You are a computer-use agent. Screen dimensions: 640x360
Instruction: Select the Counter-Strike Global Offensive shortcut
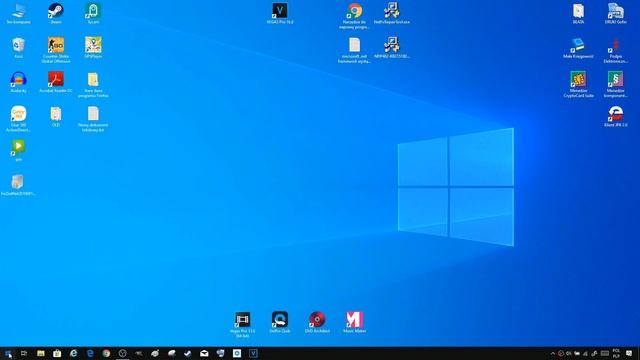(56, 49)
